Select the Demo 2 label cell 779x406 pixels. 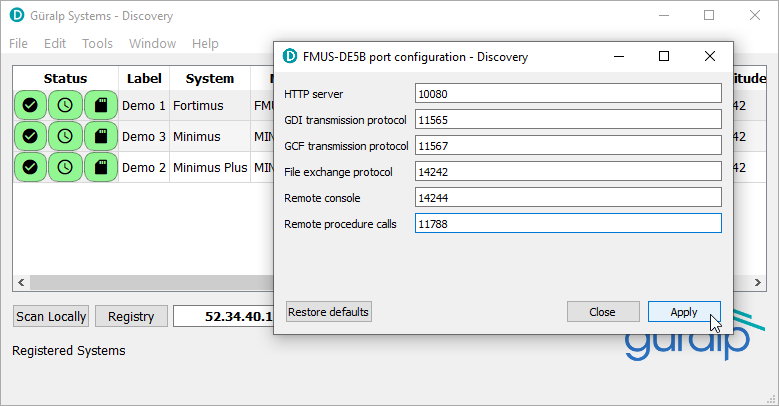tap(144, 167)
